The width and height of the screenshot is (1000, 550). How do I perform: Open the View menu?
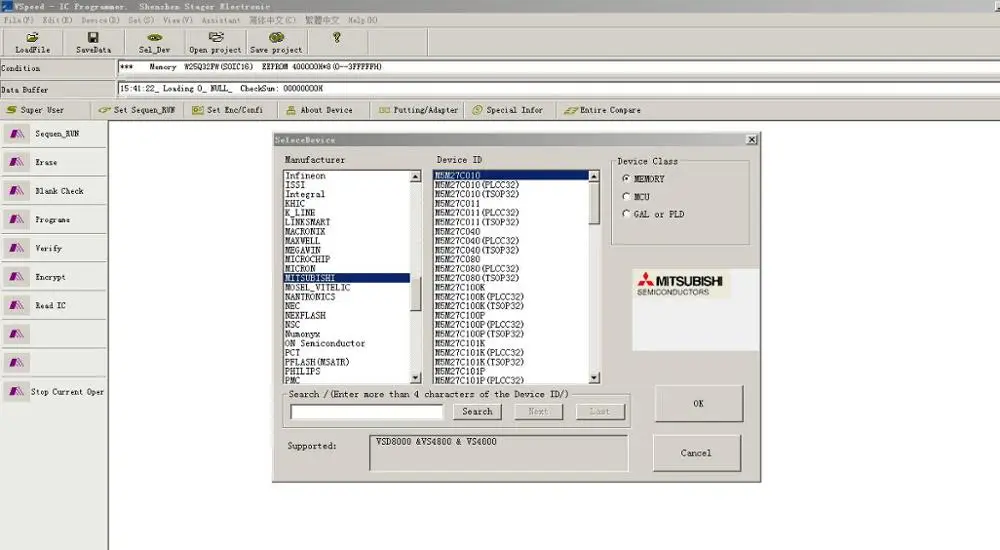177,20
